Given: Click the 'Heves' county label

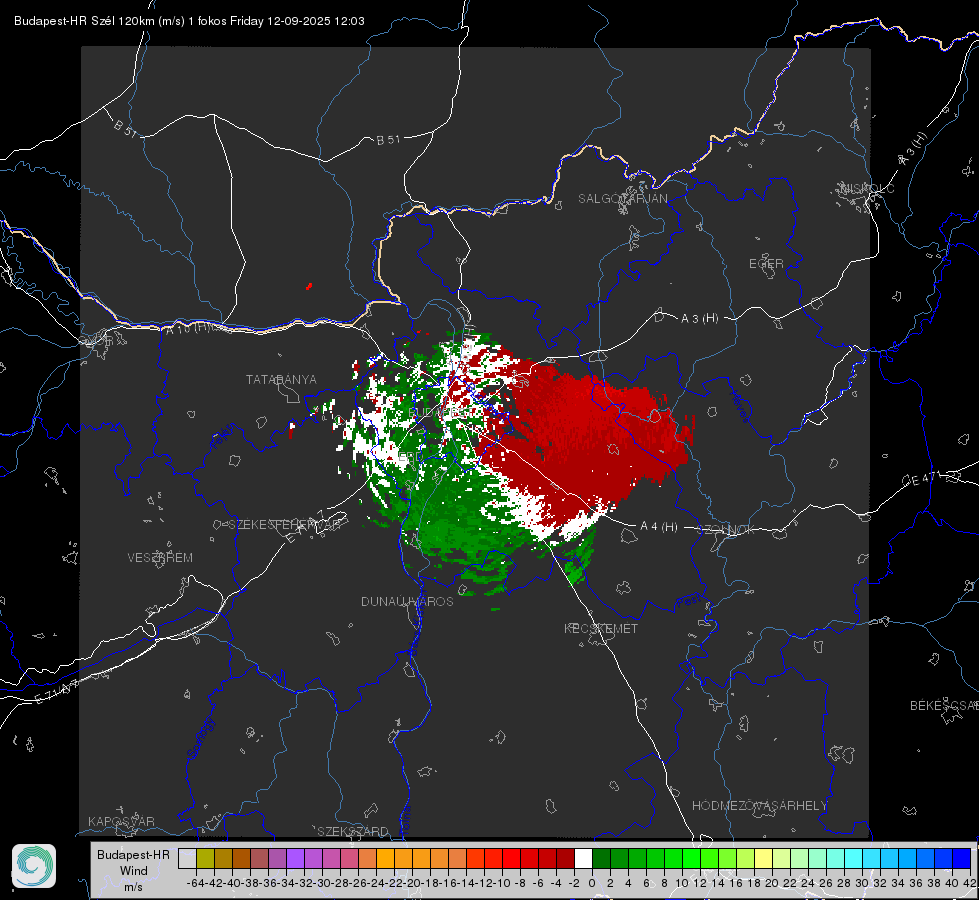Looking at the screenshot, I should tap(739, 406).
